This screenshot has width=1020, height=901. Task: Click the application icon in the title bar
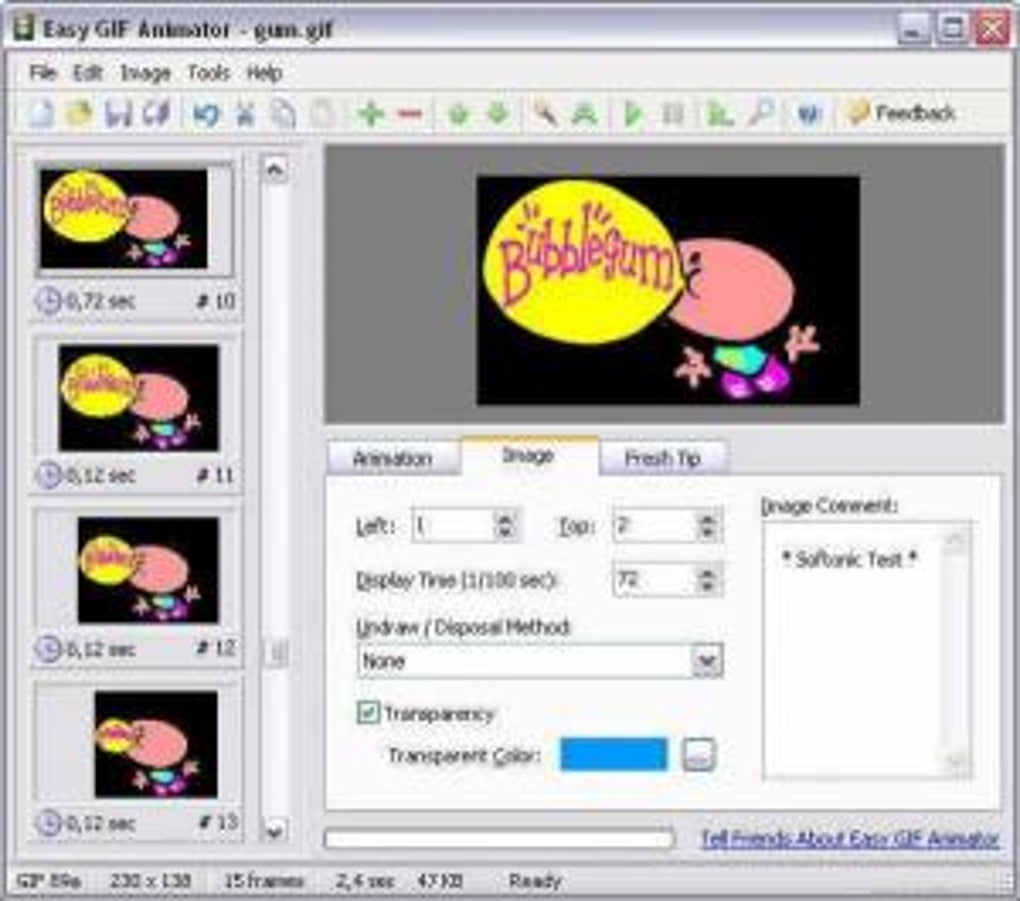23,29
